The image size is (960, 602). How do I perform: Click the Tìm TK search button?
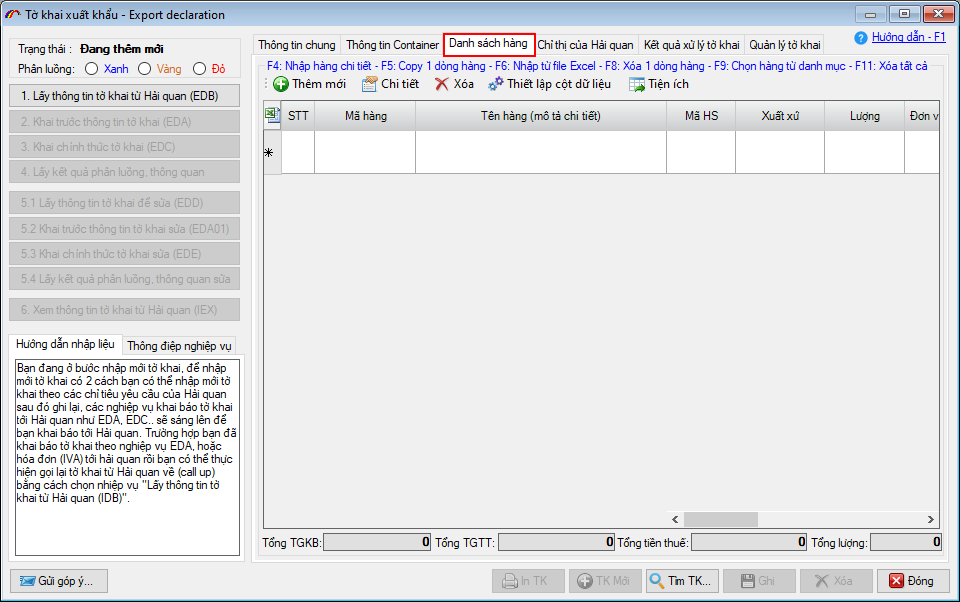pyautogui.click(x=681, y=581)
